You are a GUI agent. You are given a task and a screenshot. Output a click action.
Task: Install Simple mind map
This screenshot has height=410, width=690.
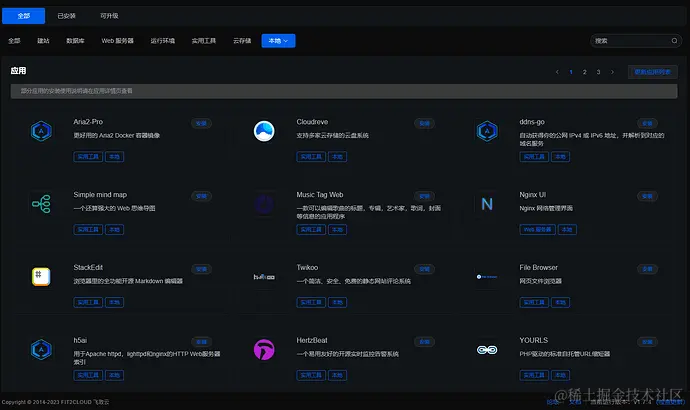click(202, 196)
